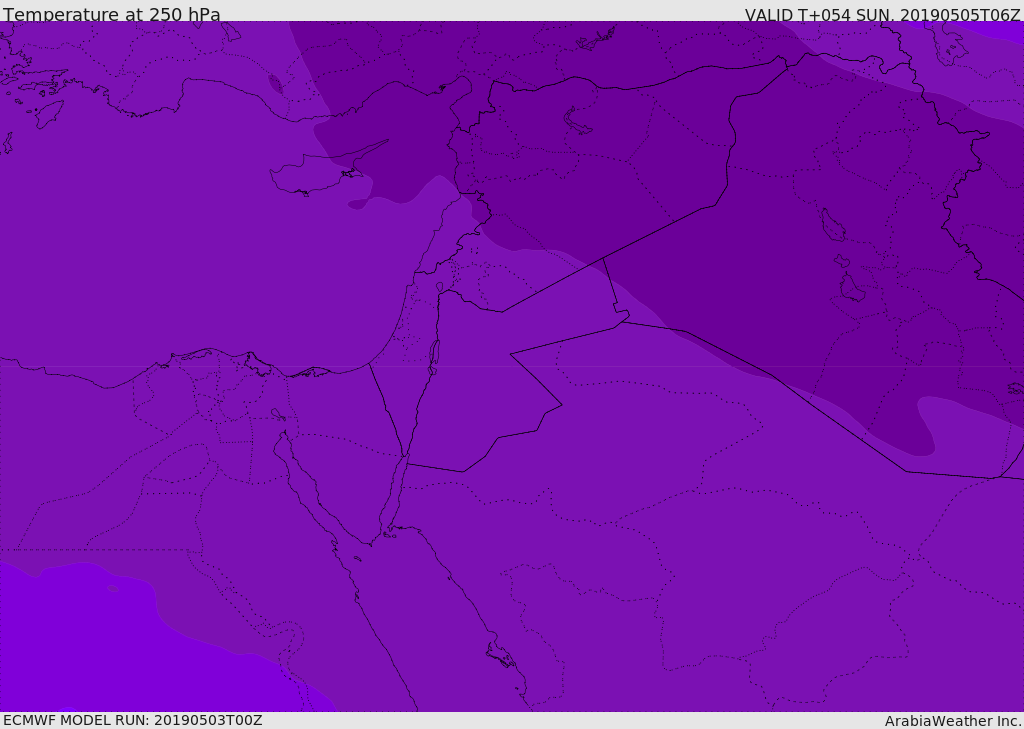
Task: Click the Sea of Galilee
Action: [439, 287]
